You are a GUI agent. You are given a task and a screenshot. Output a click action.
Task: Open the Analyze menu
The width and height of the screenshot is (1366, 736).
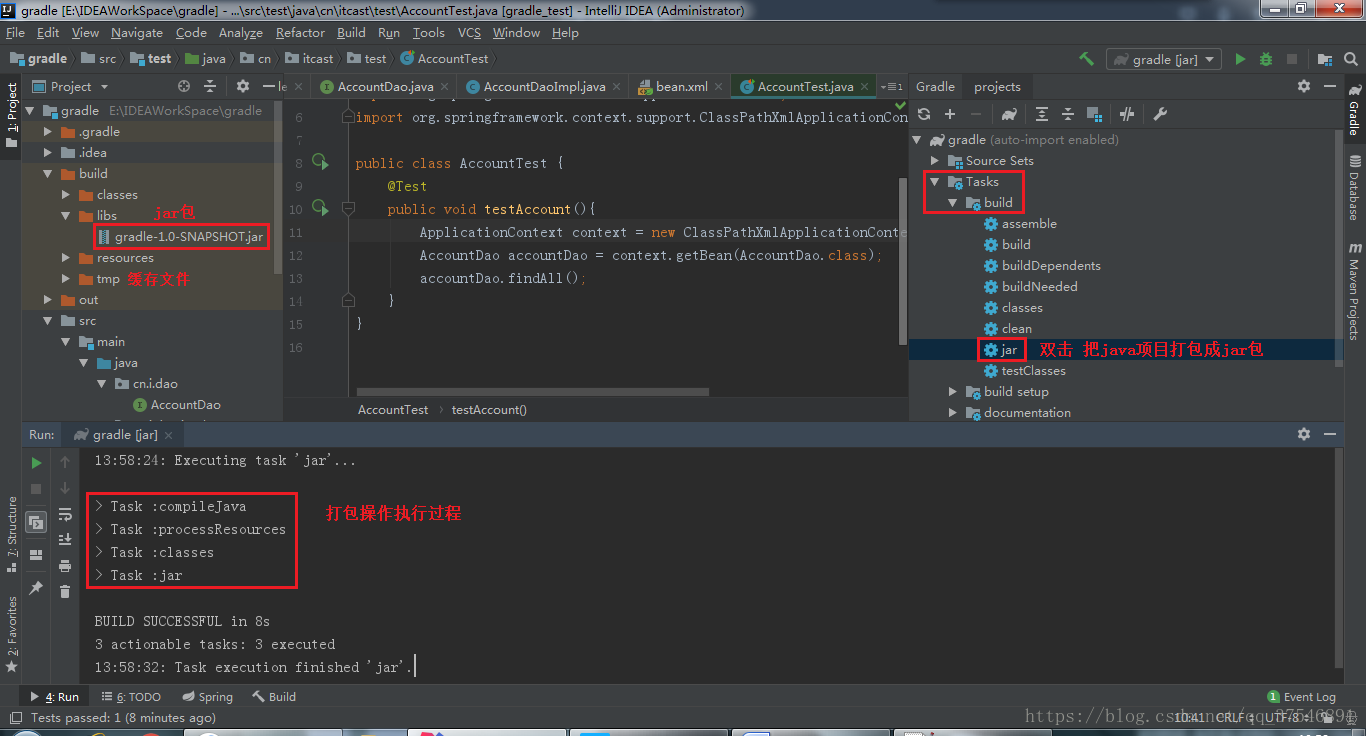[x=241, y=33]
